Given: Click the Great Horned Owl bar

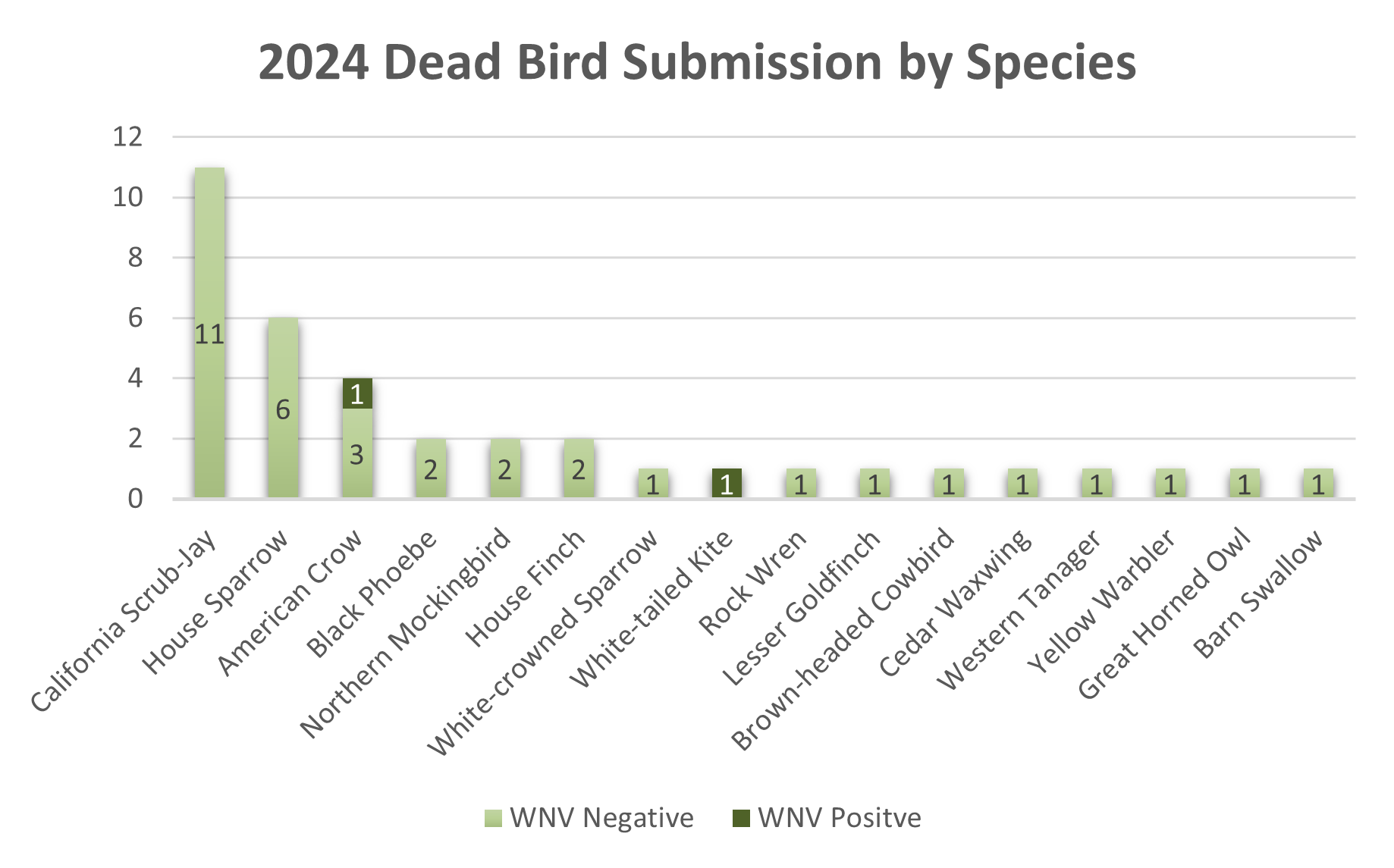Looking at the screenshot, I should (x=1244, y=484).
